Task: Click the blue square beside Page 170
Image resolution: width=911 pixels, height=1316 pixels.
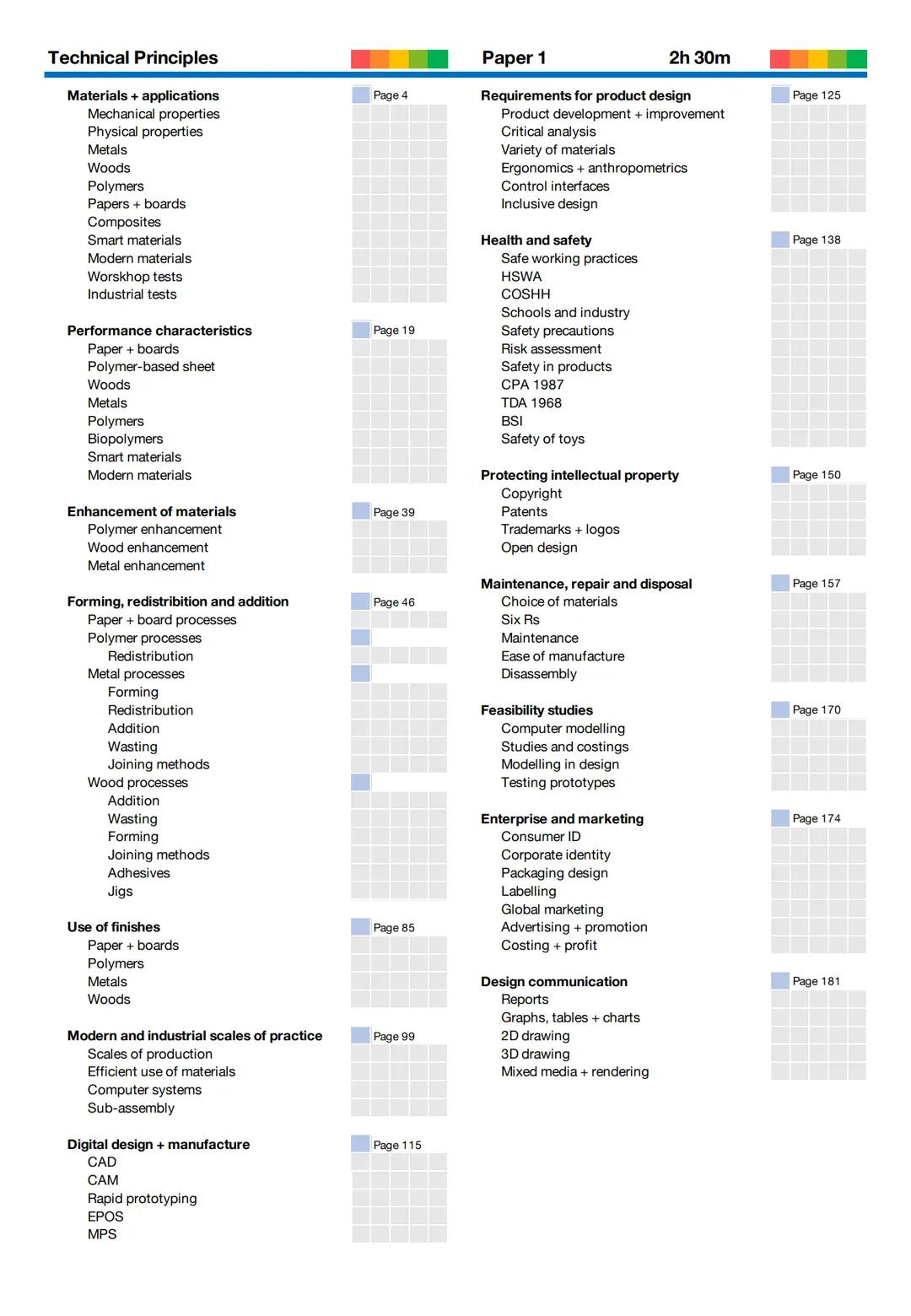Action: coord(780,709)
